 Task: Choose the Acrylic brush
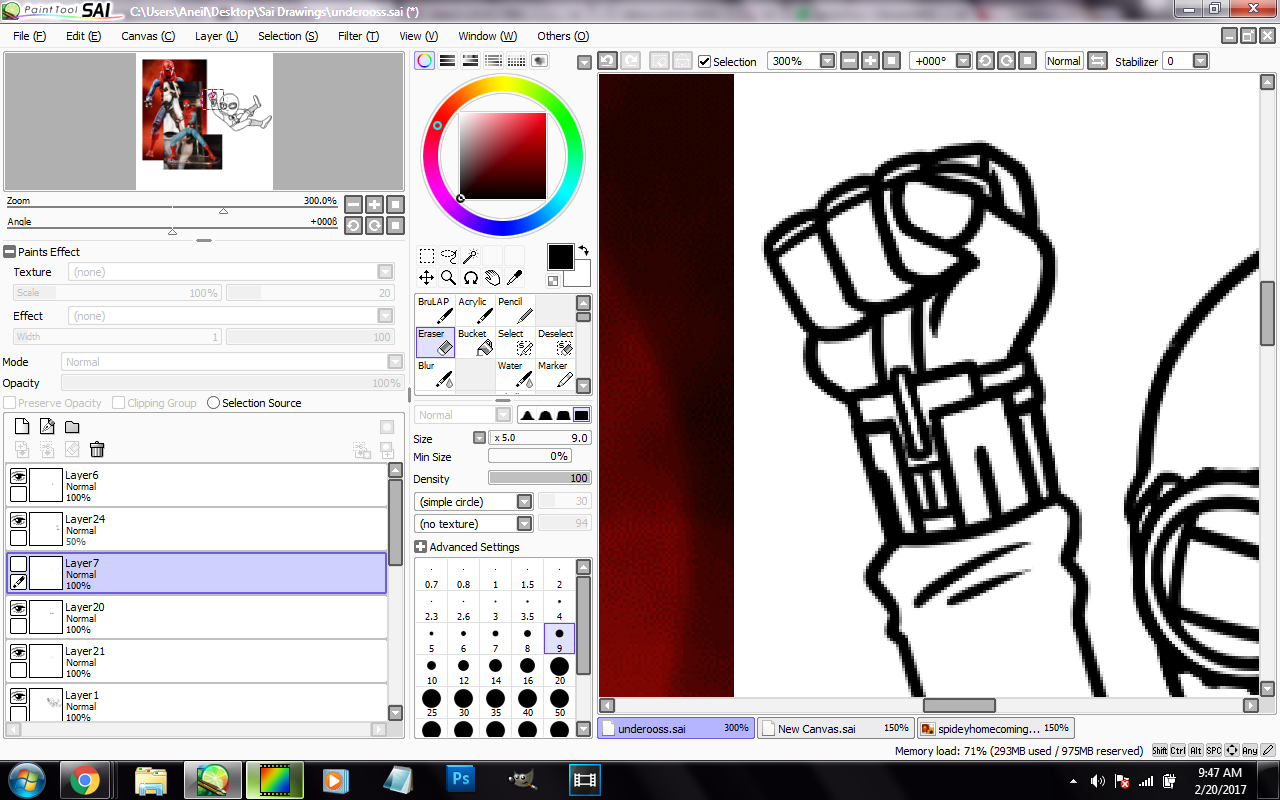pyautogui.click(x=475, y=310)
